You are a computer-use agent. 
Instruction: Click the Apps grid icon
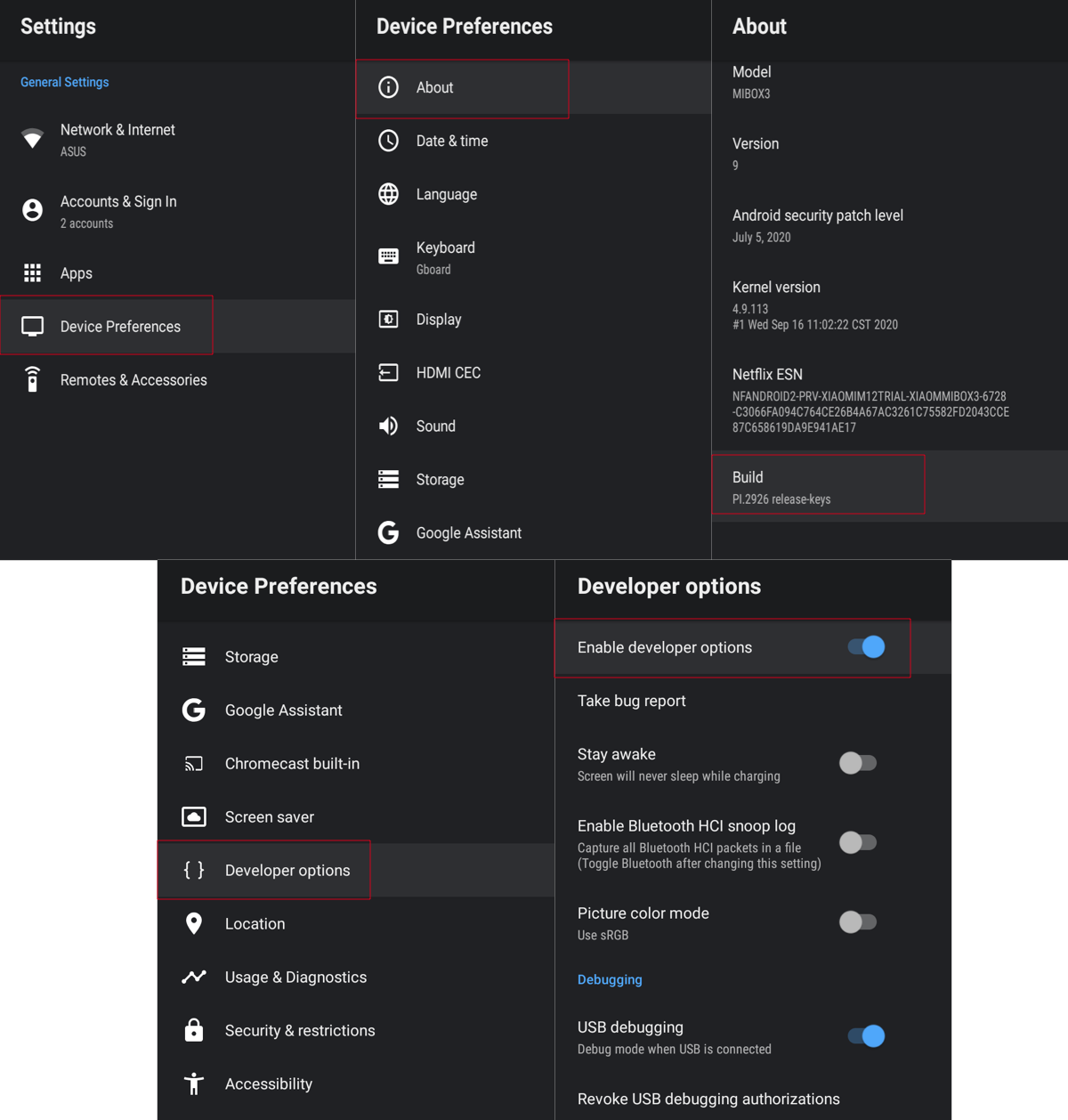[x=33, y=273]
